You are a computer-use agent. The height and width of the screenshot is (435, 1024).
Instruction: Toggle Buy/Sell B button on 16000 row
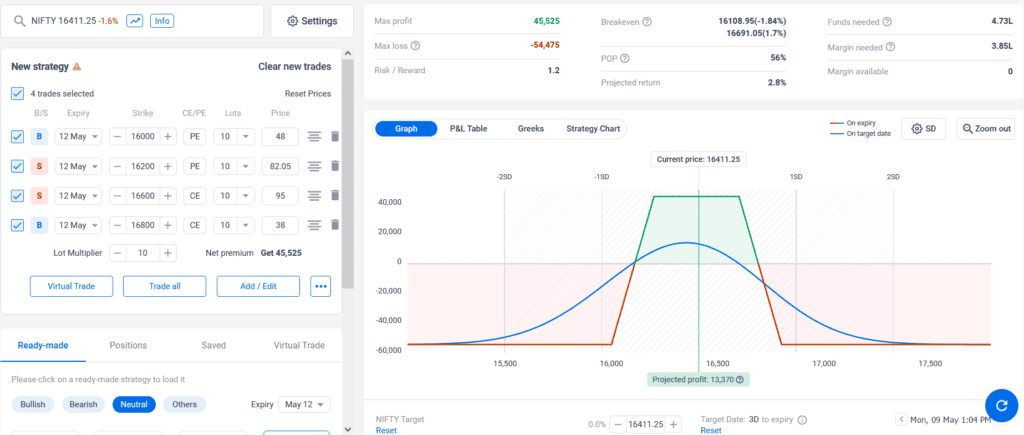pos(39,137)
